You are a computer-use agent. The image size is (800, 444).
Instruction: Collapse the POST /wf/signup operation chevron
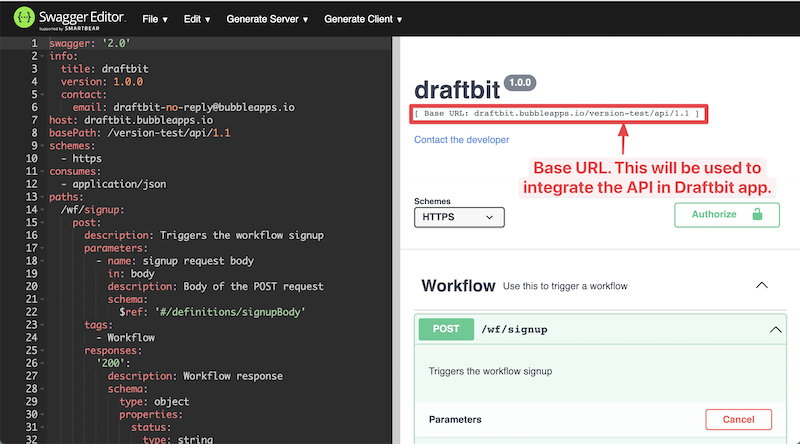click(775, 330)
